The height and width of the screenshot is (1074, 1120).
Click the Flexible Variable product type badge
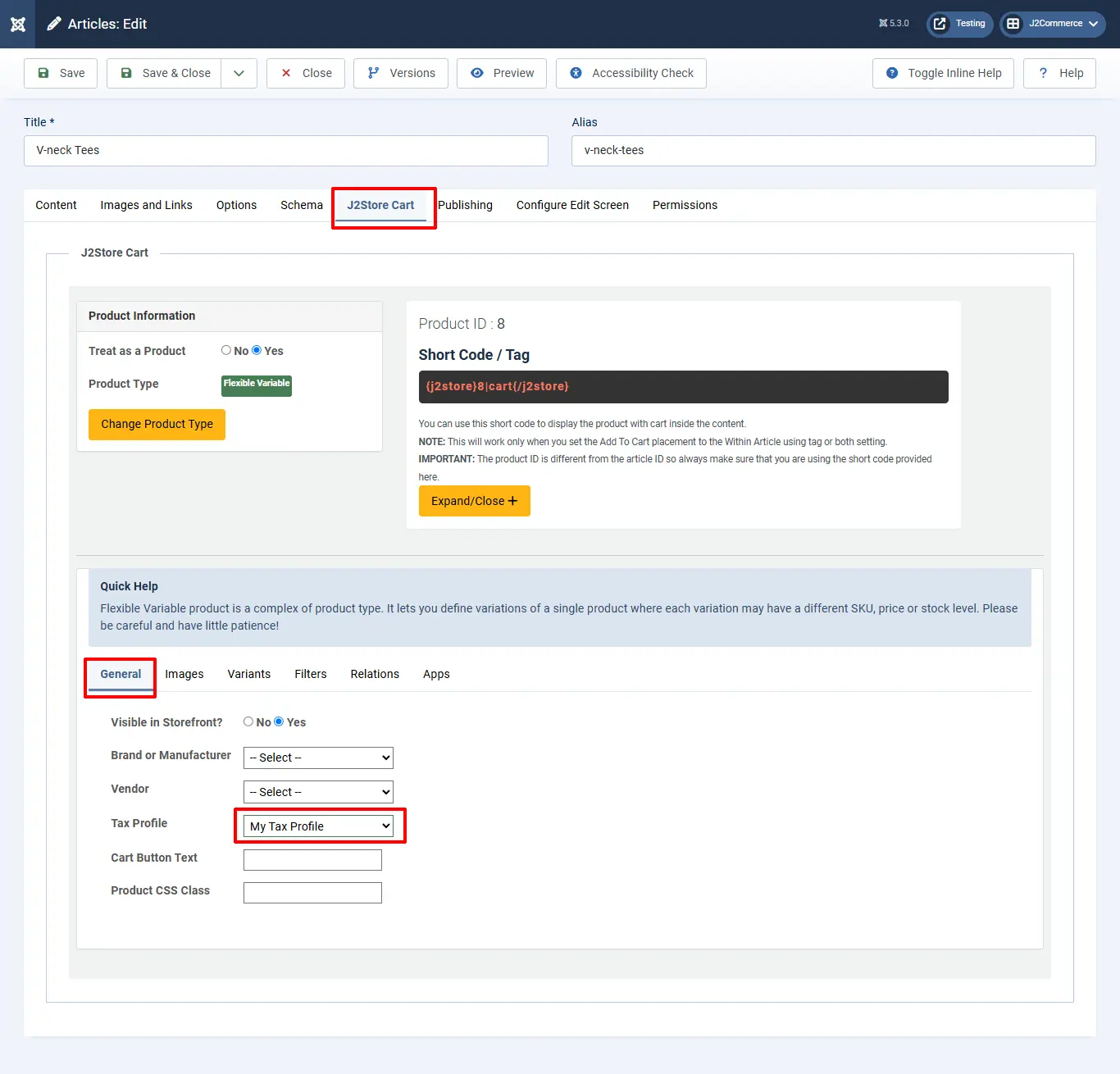pos(257,385)
